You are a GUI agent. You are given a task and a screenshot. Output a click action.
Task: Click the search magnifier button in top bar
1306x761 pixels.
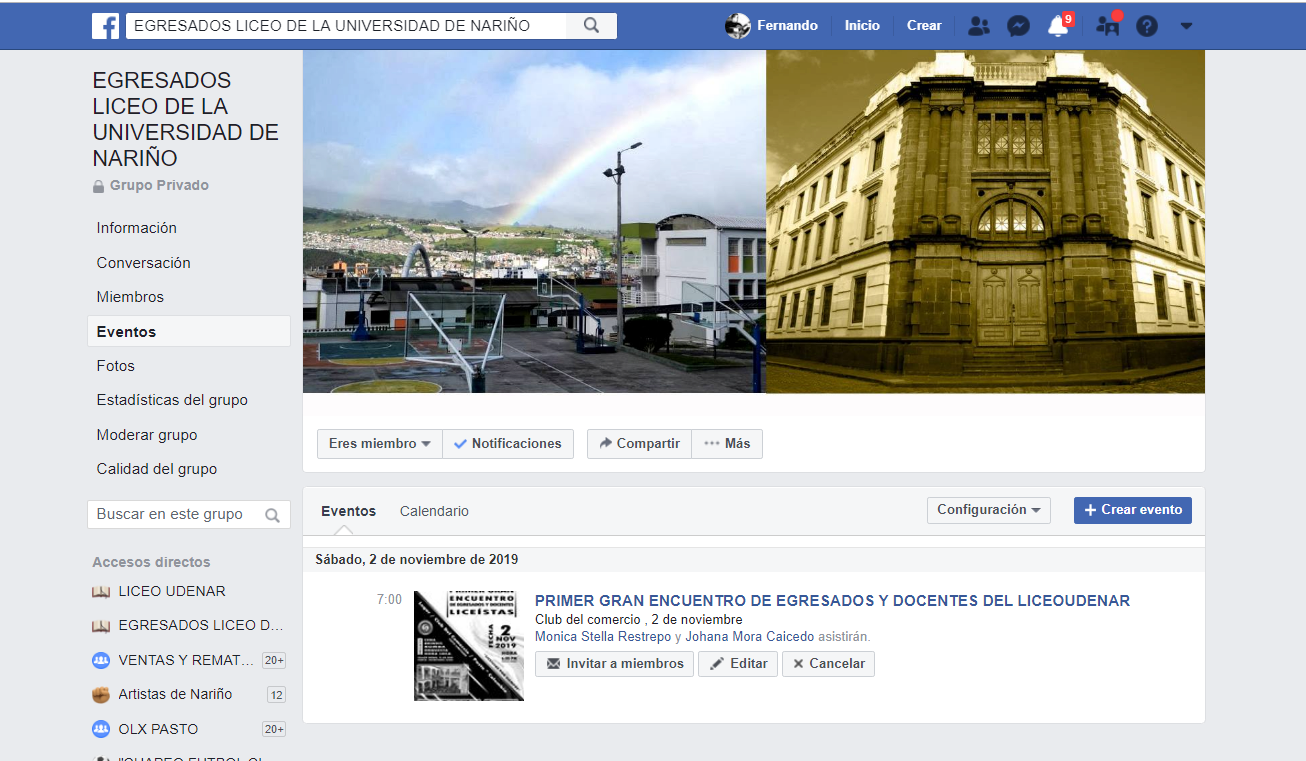coord(591,26)
